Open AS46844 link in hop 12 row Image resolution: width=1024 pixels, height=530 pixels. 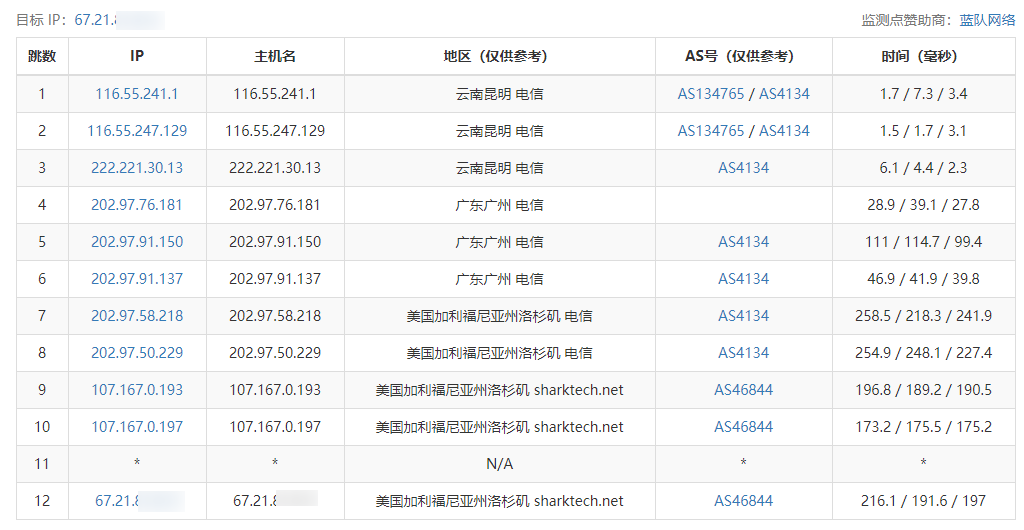(x=743, y=501)
